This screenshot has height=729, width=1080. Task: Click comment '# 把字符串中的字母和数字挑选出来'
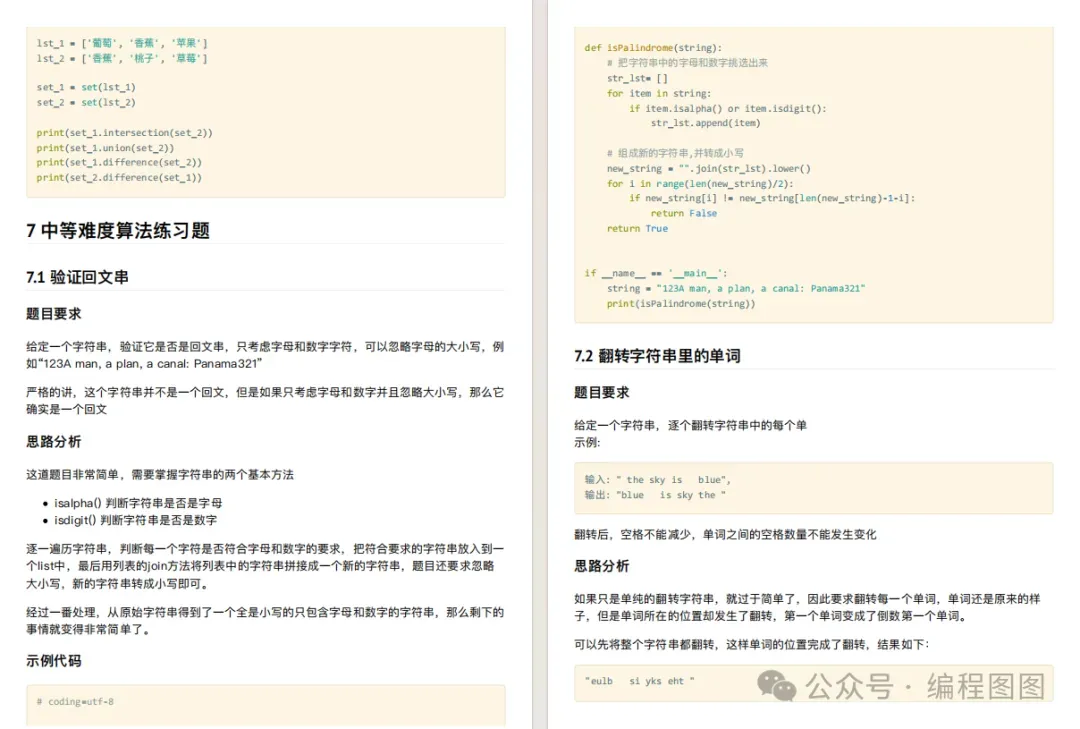687,63
